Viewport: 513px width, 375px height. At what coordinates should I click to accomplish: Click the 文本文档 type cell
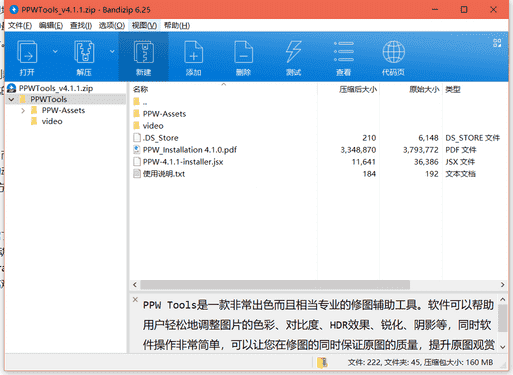pyautogui.click(x=460, y=174)
